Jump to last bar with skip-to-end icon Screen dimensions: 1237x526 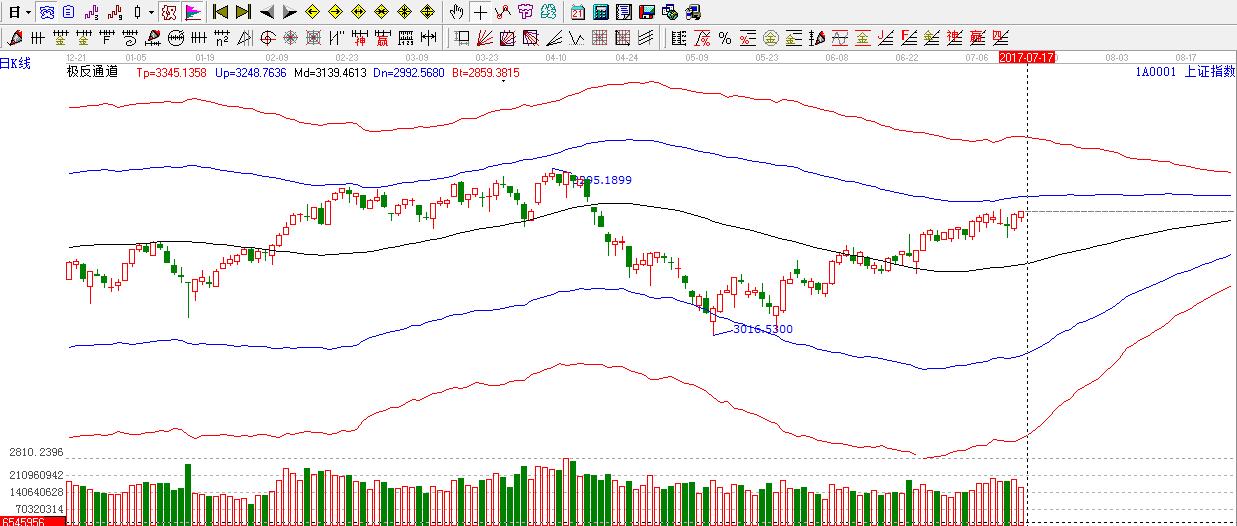[x=243, y=13]
